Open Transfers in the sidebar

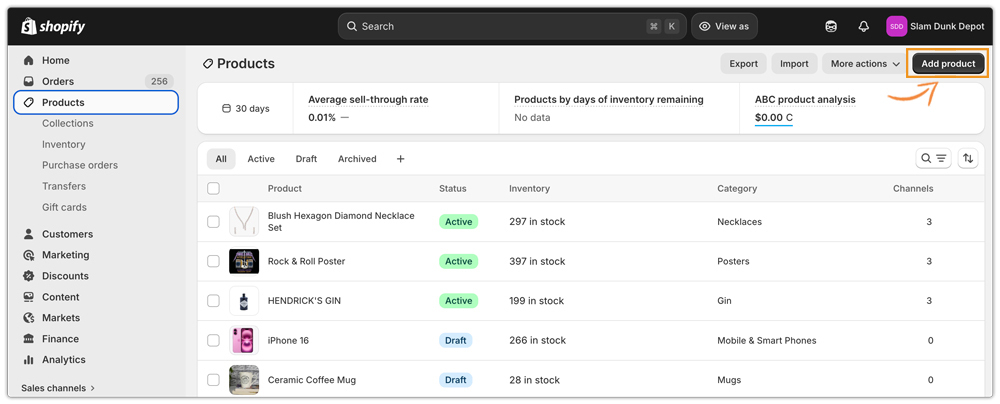64,186
